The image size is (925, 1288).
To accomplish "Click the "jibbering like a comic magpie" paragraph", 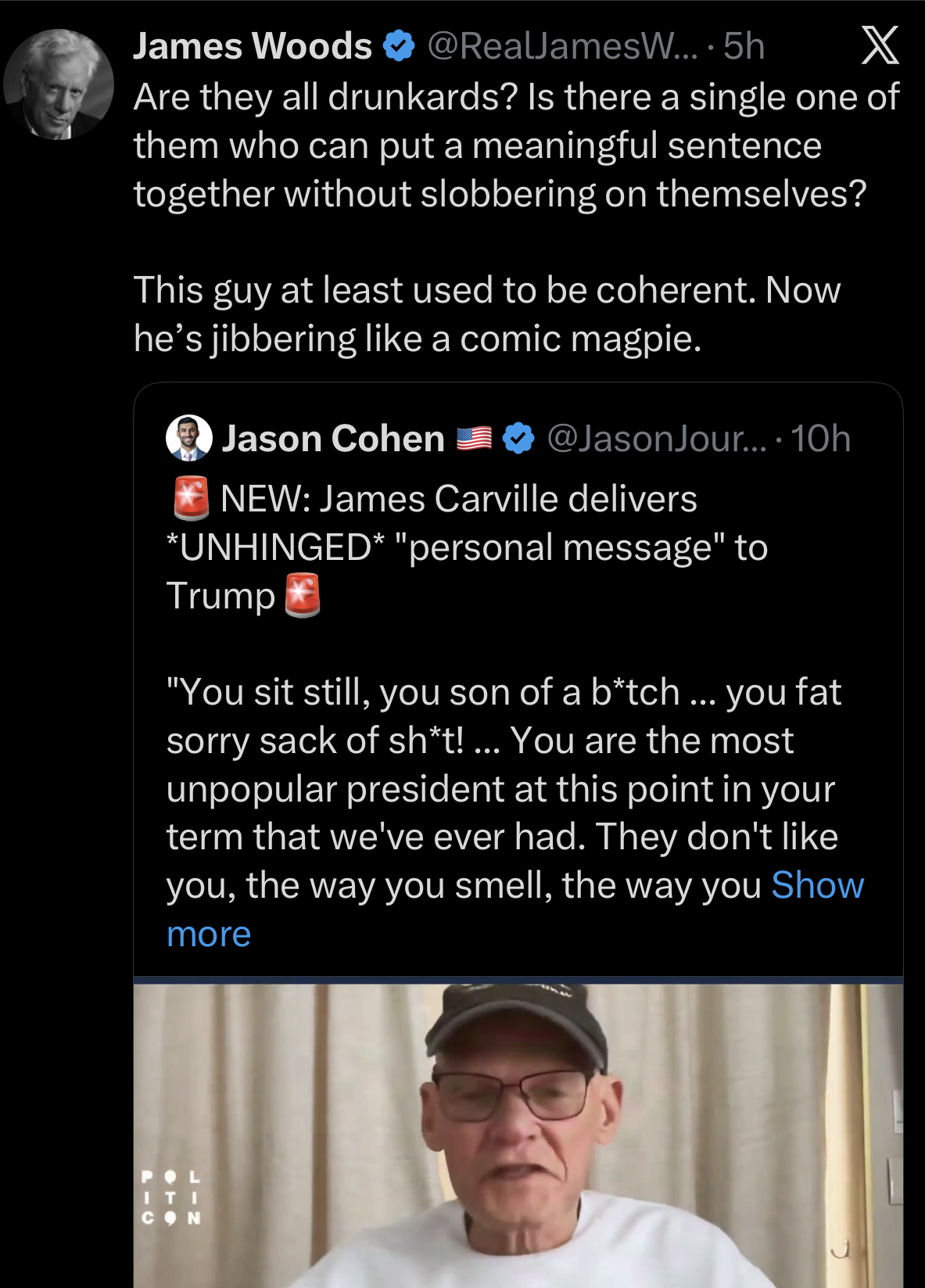I will point(485,314).
